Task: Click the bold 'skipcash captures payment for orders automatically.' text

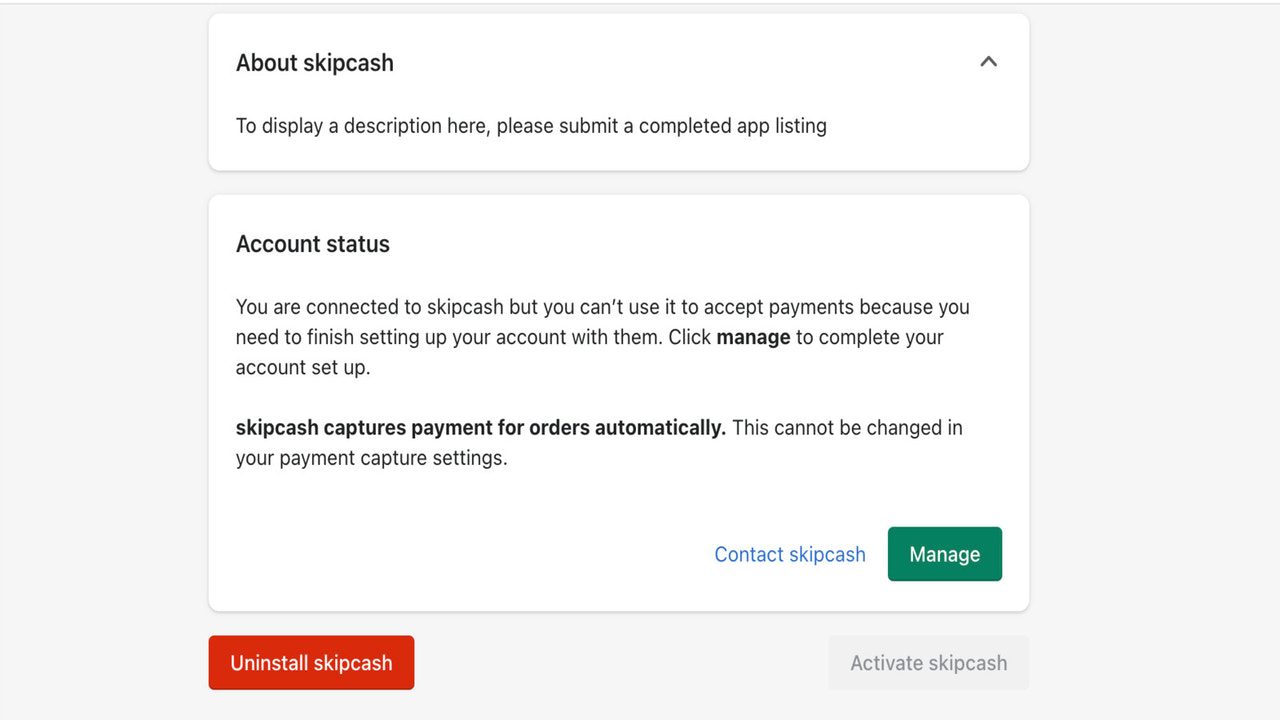Action: tap(481, 428)
